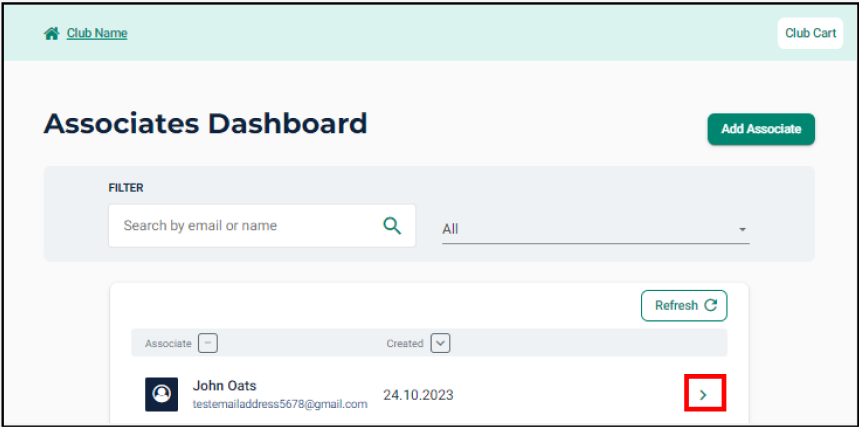Toggle the Created column sort arrow
The image size is (859, 427).
(x=440, y=343)
